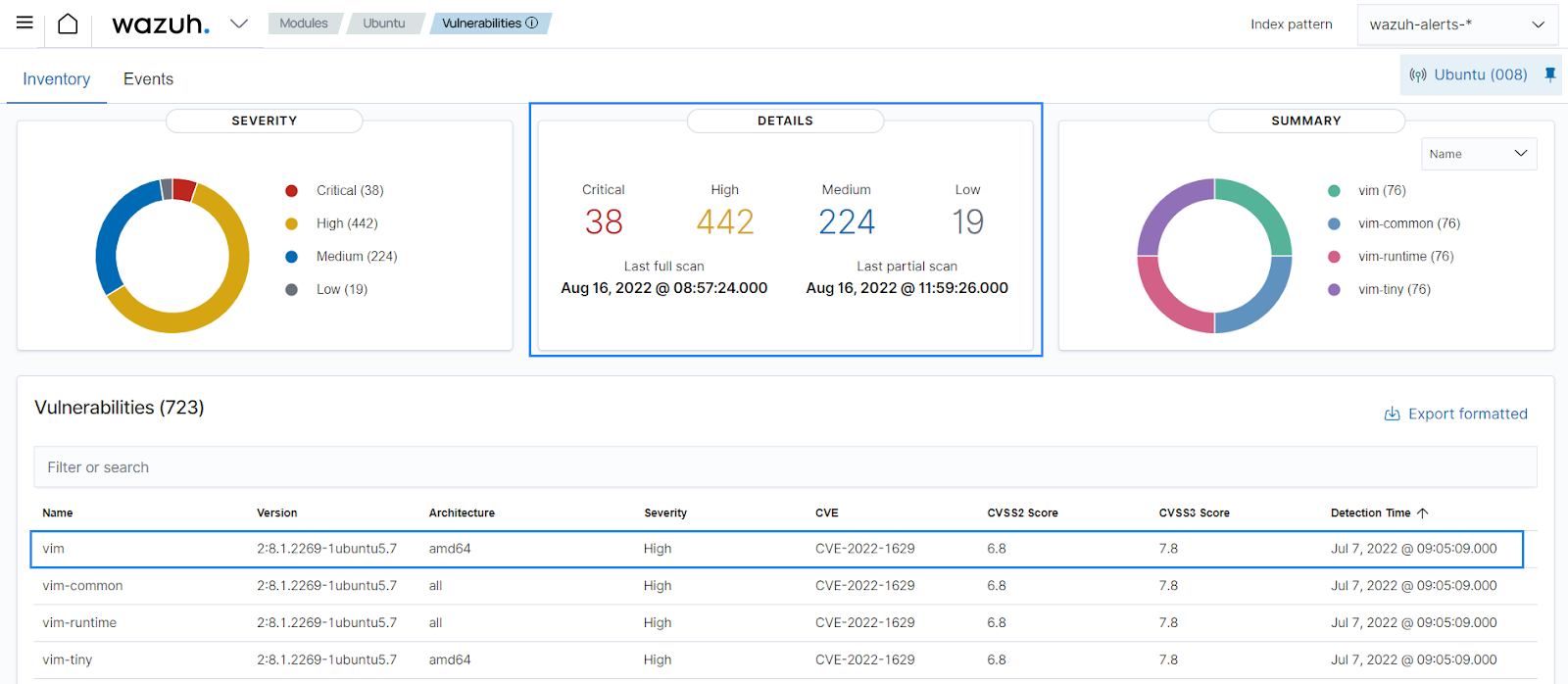Select the vim row name cell
This screenshot has height=684, width=1568.
coord(54,549)
